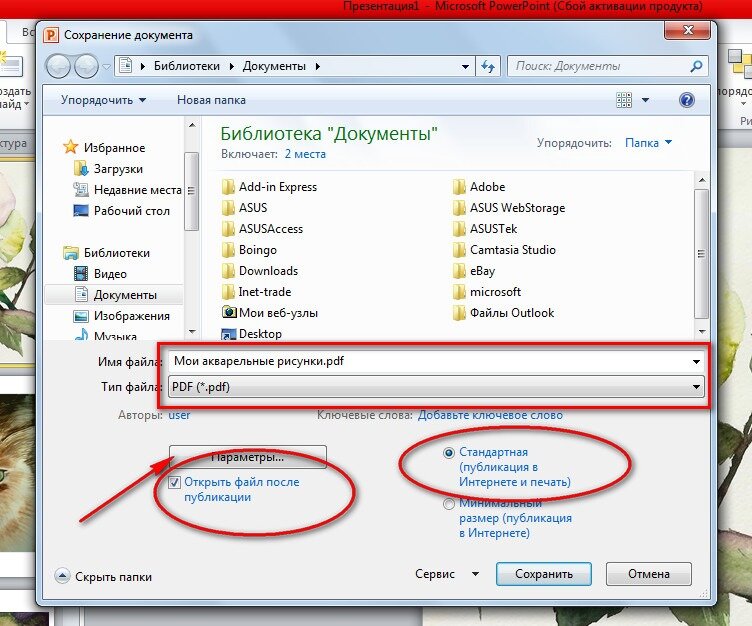Open the Help icon in toolbar
This screenshot has width=752, height=626.
click(687, 100)
